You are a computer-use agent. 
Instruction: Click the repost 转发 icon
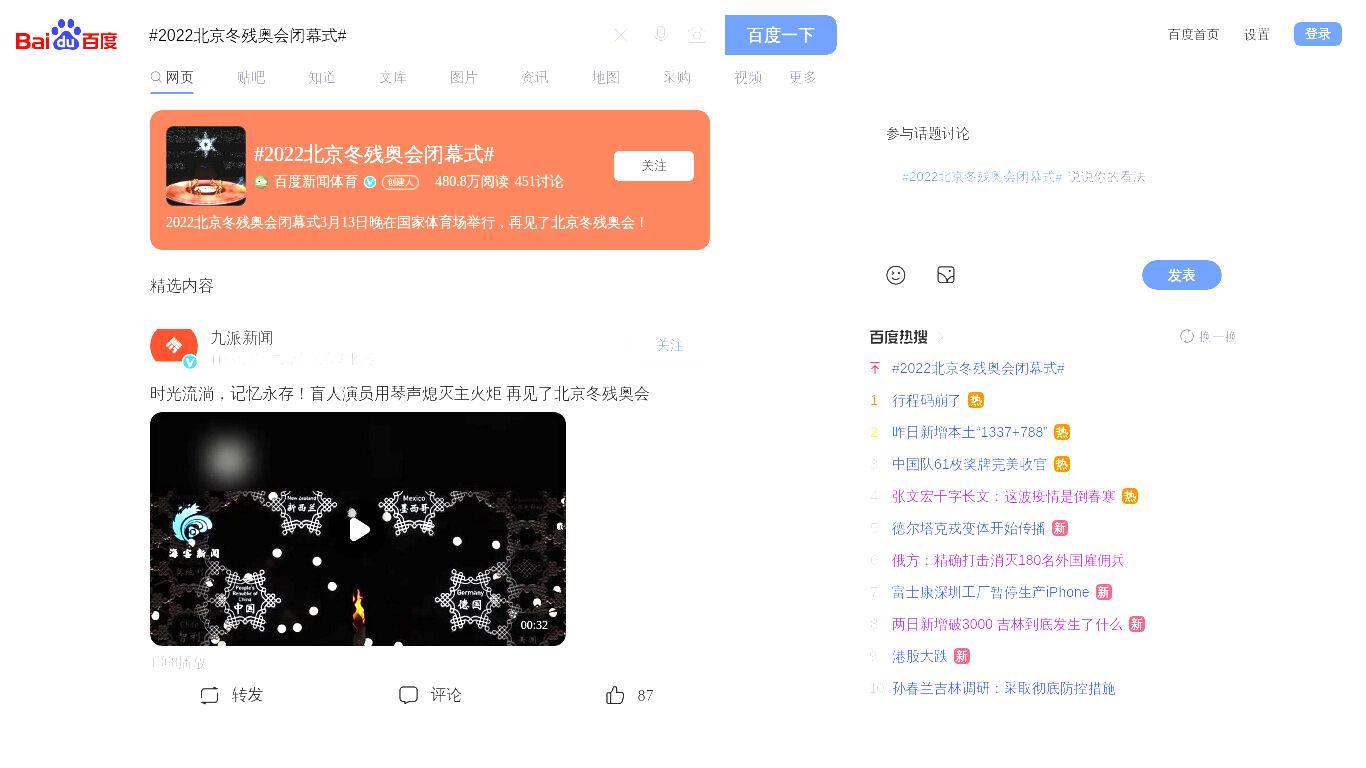coord(209,695)
